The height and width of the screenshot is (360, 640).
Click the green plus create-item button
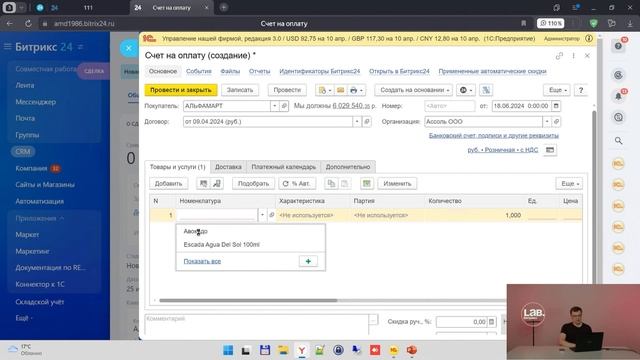click(308, 261)
